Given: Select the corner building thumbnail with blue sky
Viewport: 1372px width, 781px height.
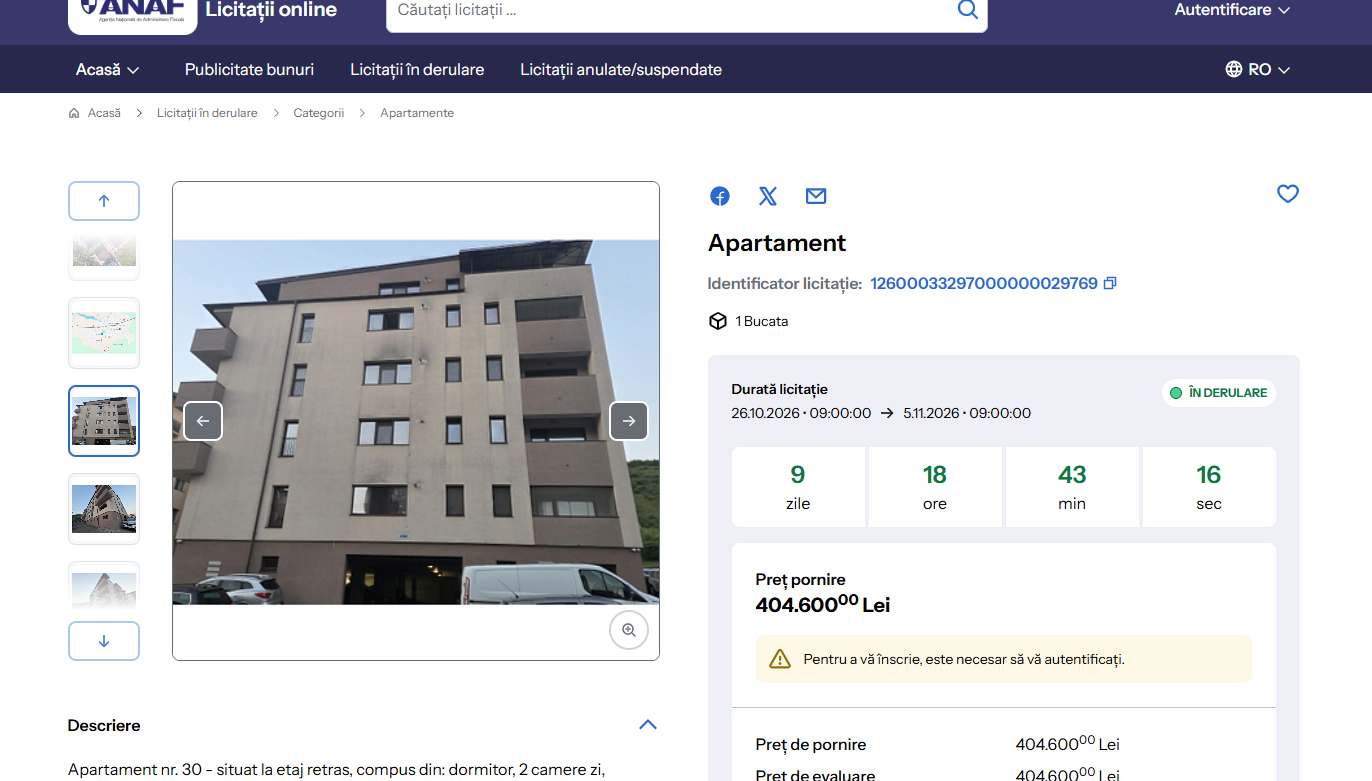Looking at the screenshot, I should (x=104, y=509).
